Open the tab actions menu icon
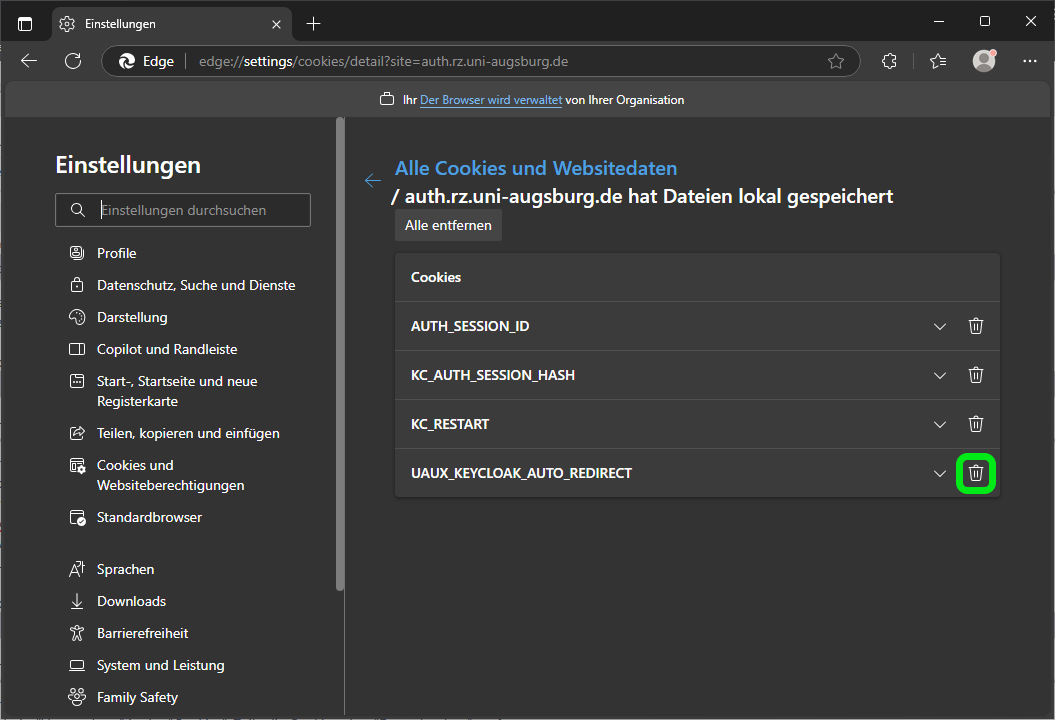The height and width of the screenshot is (720, 1055). [25, 23]
